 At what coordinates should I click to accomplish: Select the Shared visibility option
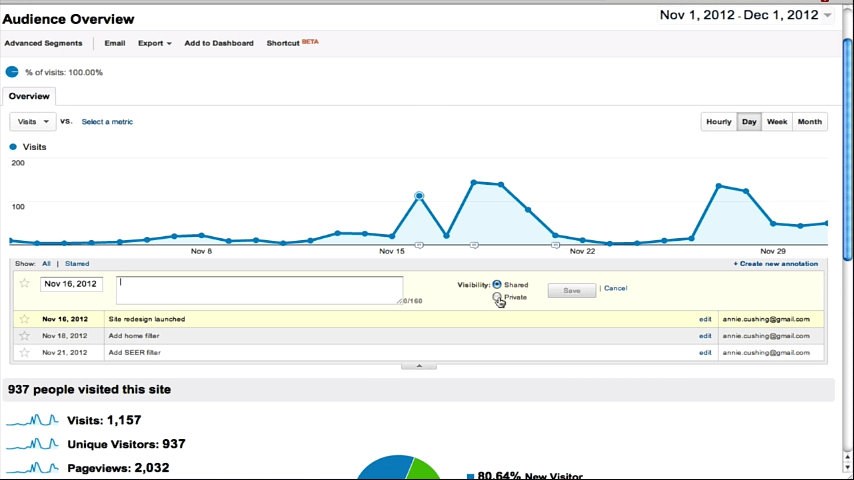click(497, 285)
